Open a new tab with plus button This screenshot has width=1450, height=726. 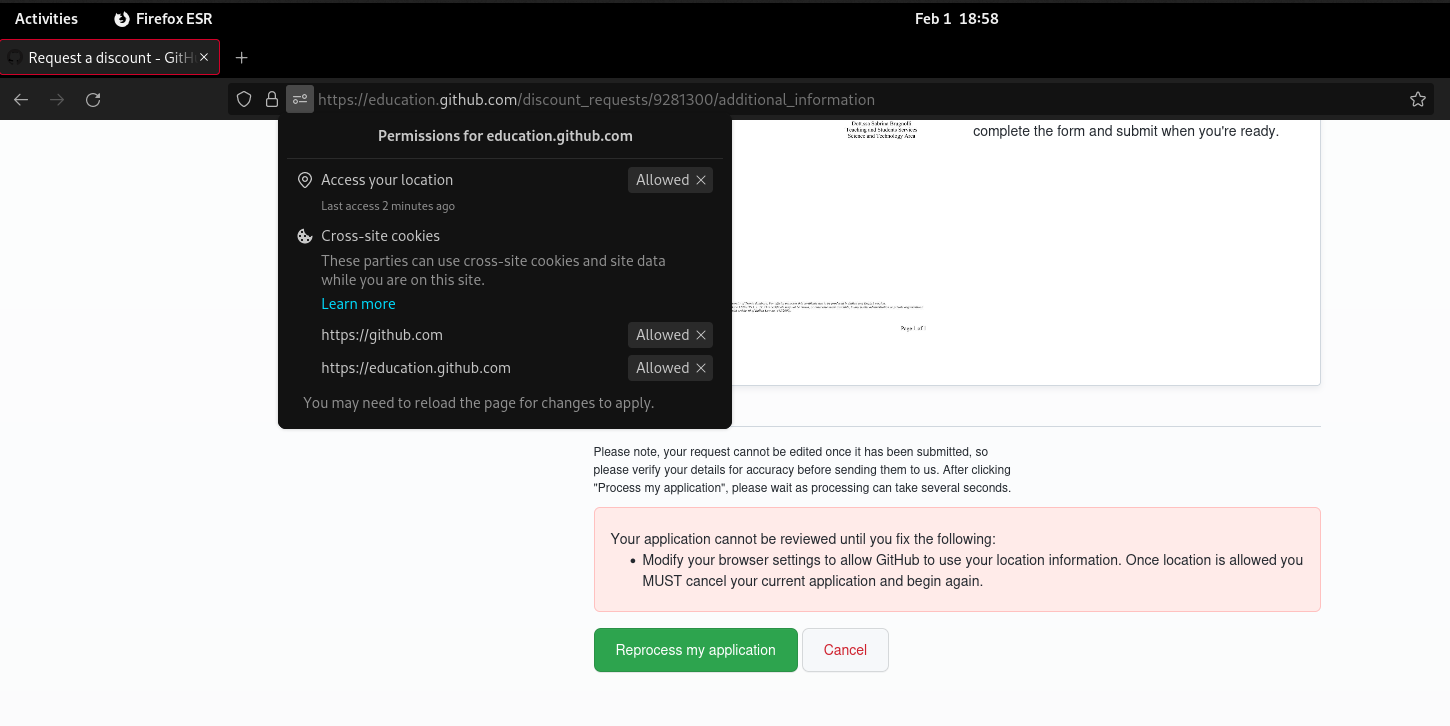tap(241, 58)
